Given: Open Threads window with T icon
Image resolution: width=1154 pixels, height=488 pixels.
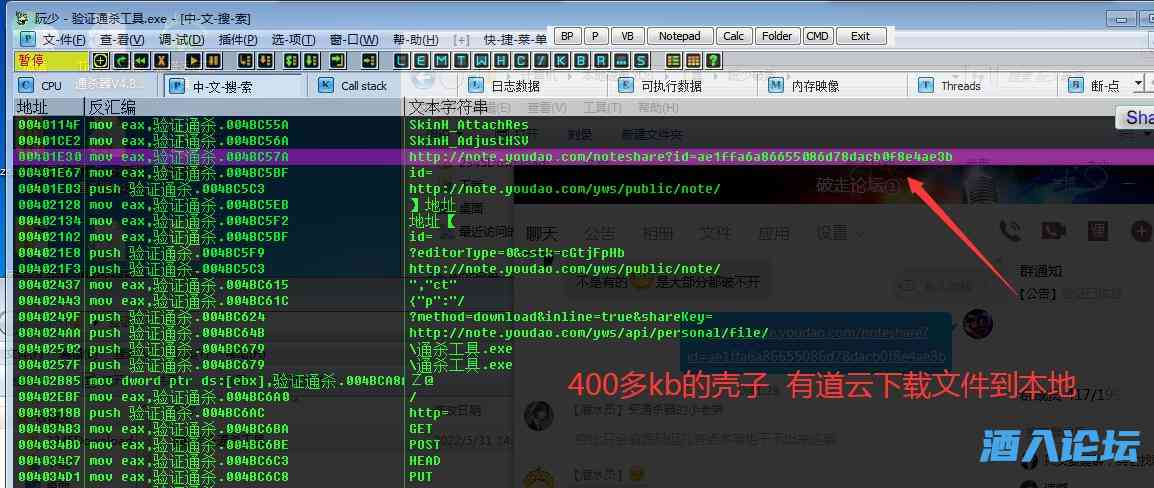Looking at the screenshot, I should click(462, 60).
